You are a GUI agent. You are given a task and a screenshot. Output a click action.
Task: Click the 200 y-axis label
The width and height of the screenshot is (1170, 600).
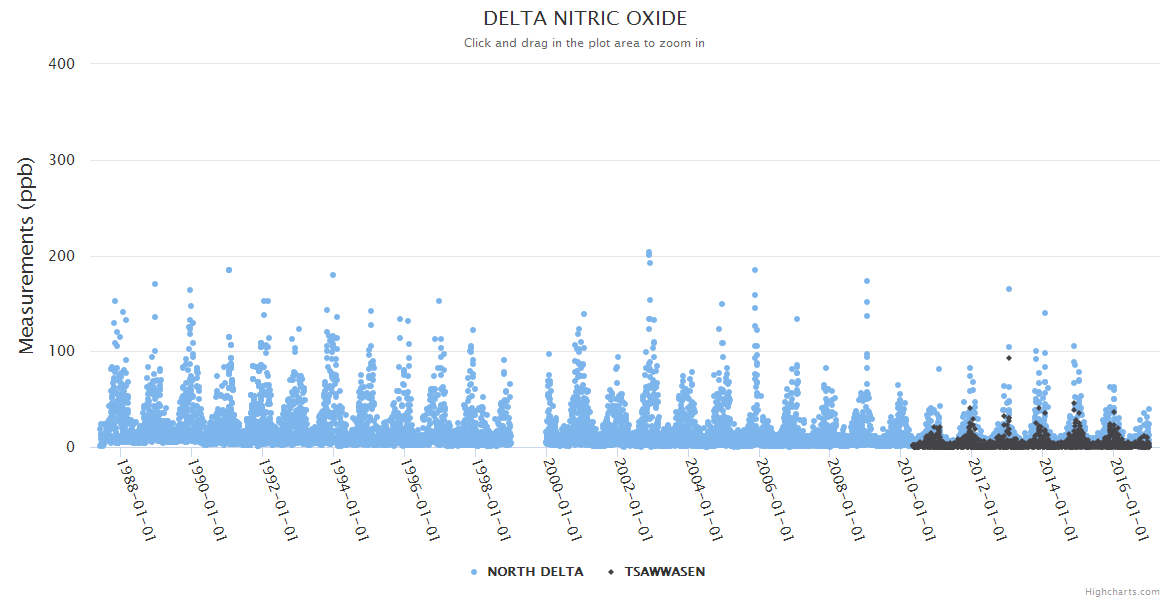coord(62,256)
